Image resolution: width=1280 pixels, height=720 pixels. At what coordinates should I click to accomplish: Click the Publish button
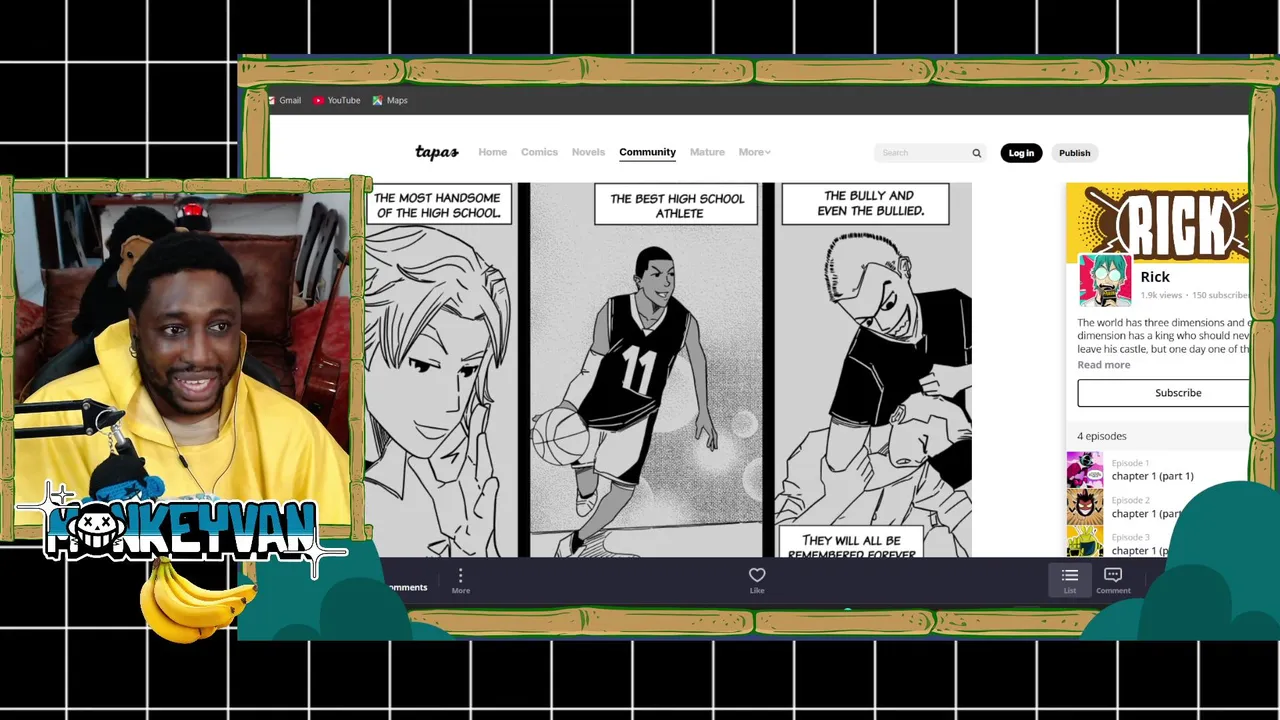(x=1075, y=153)
